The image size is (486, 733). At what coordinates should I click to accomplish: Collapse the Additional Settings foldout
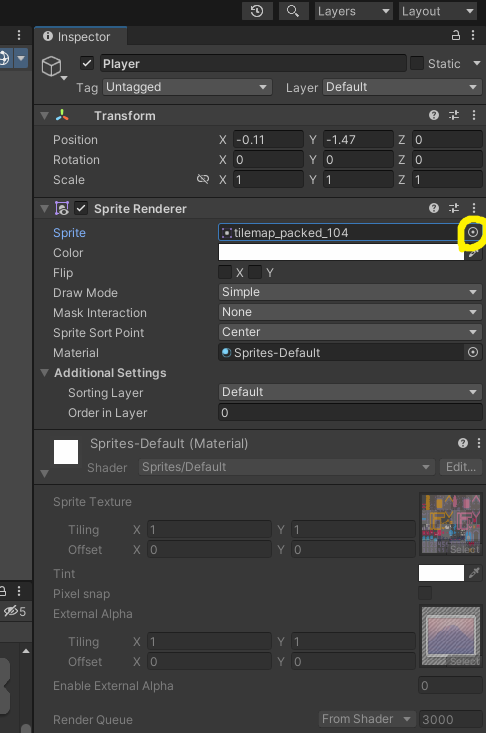(x=44, y=373)
